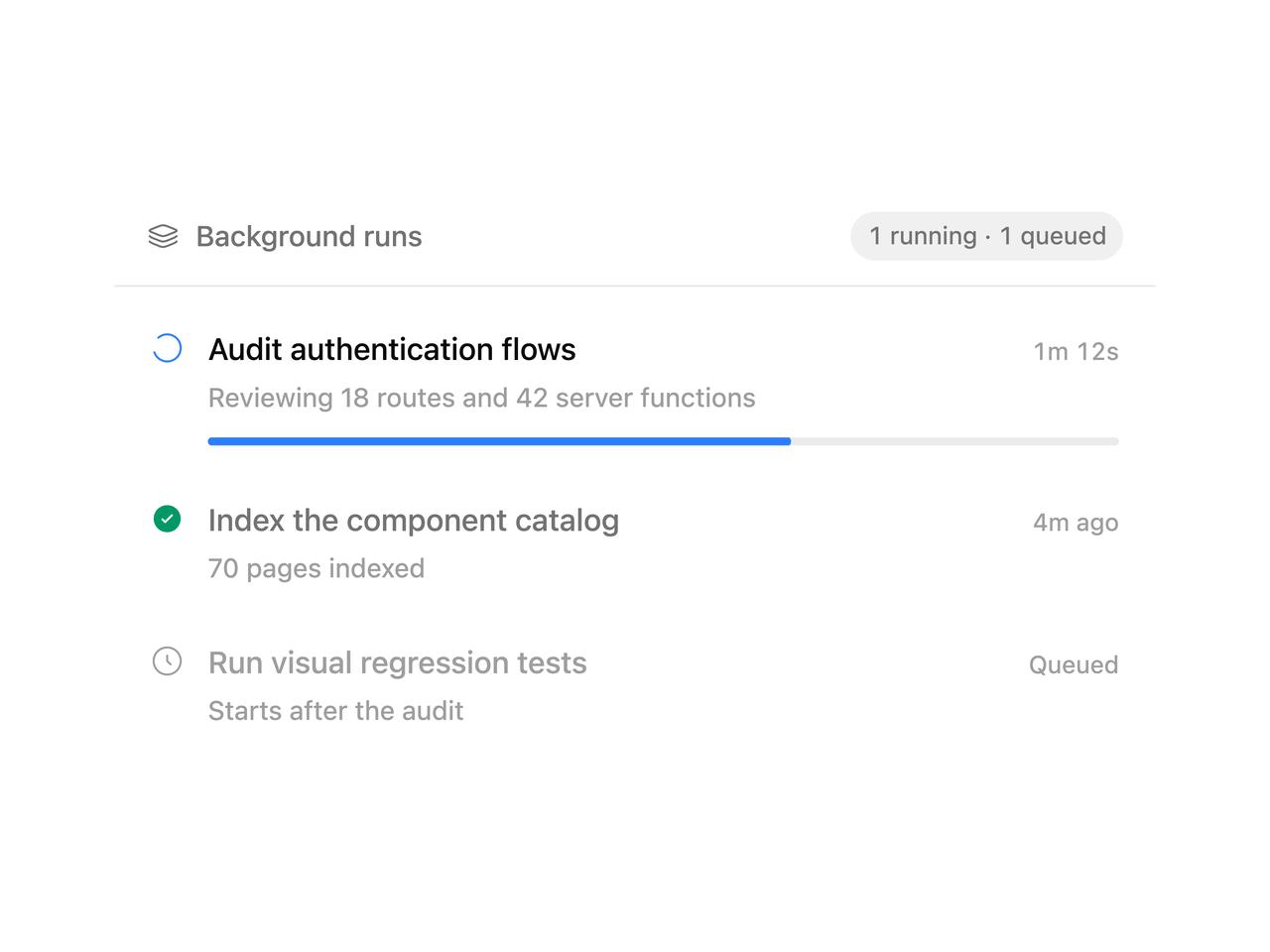1270x952 pixels.
Task: Click the green checkmark for Index the component catalog
Action: (167, 519)
